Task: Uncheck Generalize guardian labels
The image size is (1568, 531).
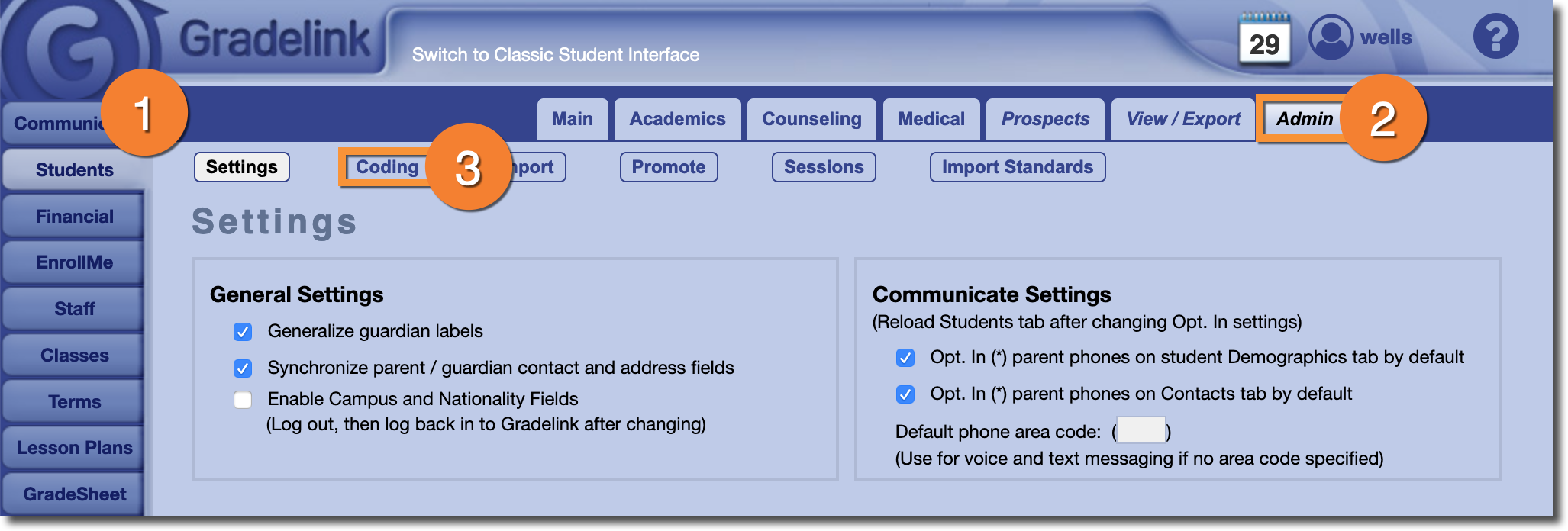Action: point(243,332)
